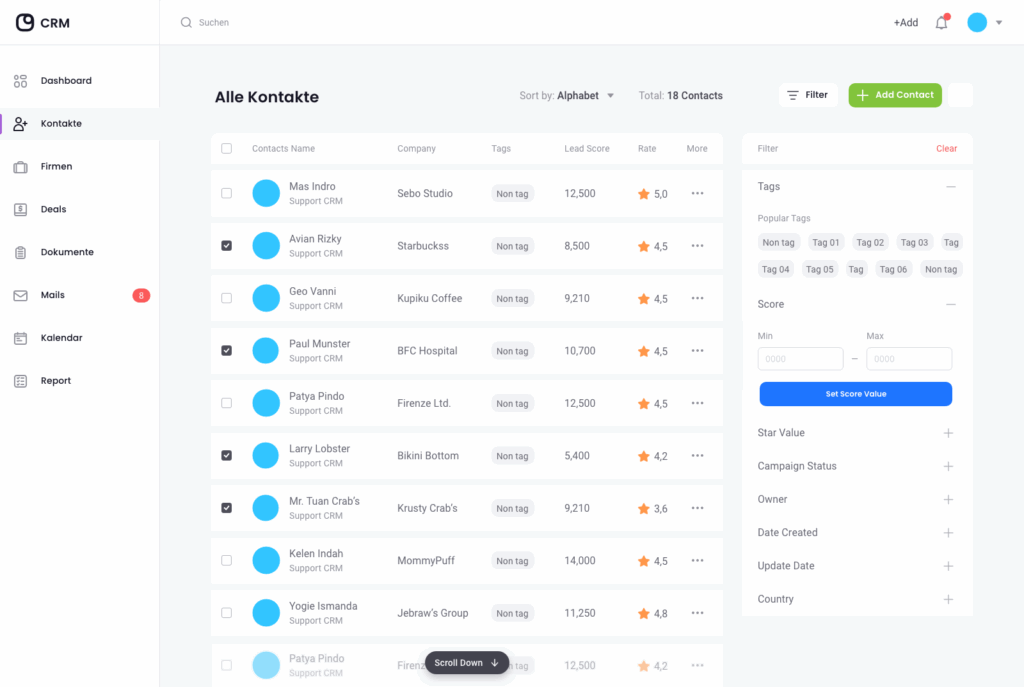Click the search magnifier icon

click(186, 22)
